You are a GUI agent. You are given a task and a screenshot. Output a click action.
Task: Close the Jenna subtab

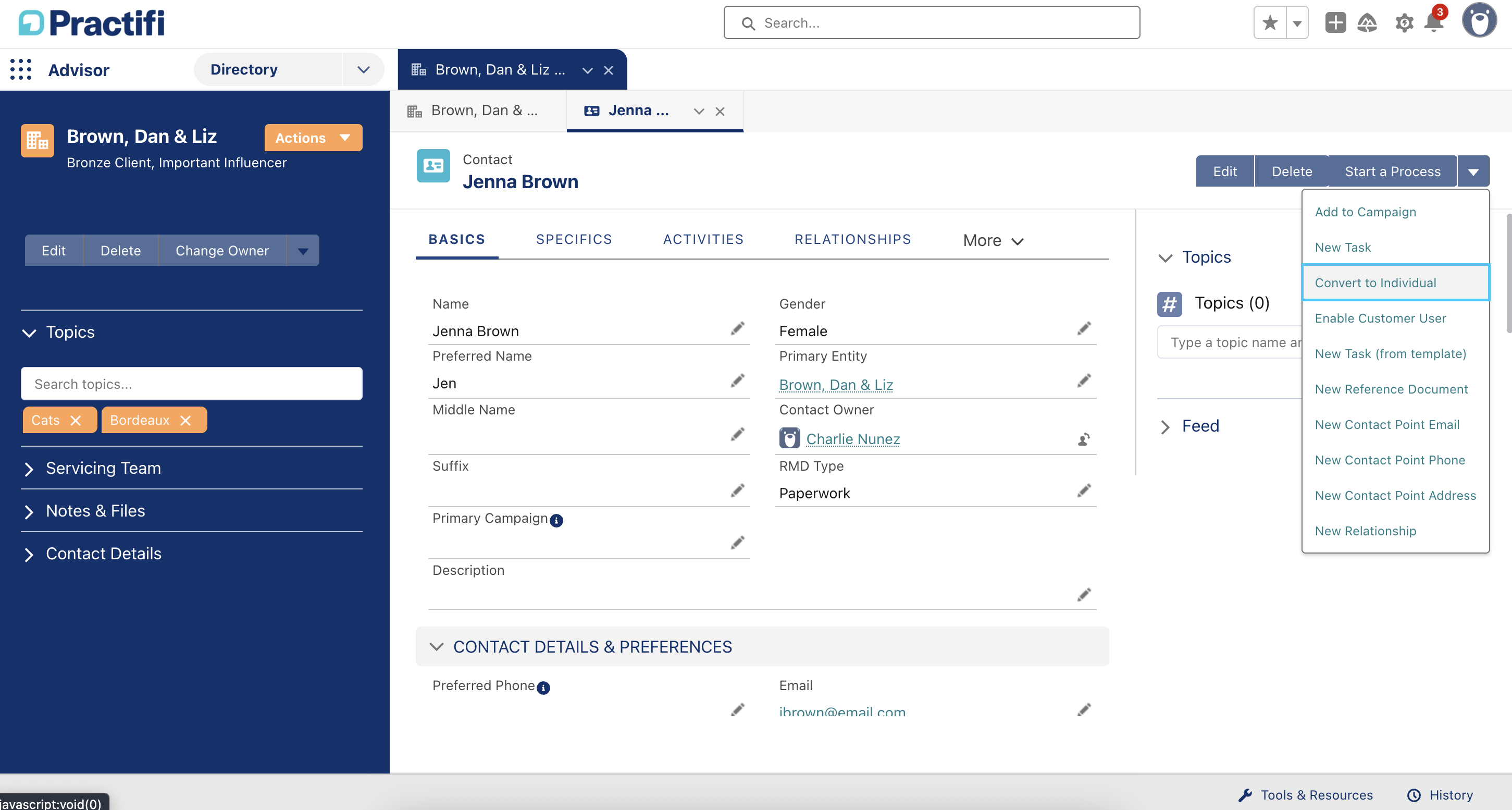720,111
